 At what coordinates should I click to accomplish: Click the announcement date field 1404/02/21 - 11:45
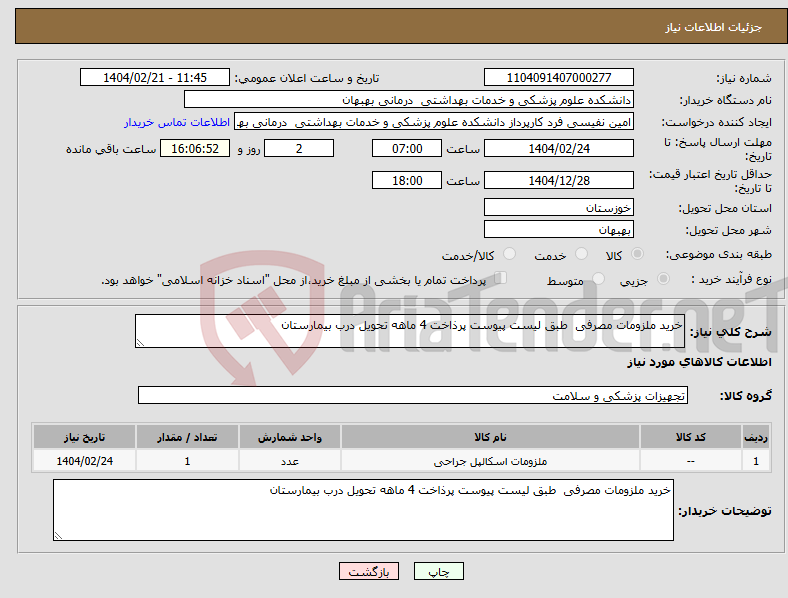[155, 77]
